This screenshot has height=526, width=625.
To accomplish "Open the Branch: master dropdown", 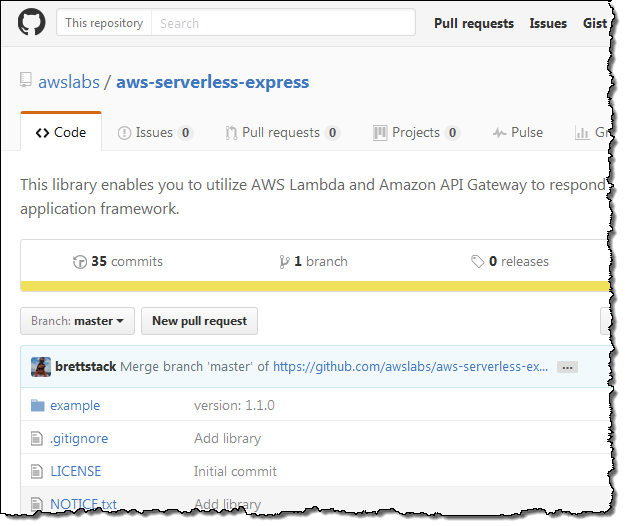I will pyautogui.click(x=77, y=321).
